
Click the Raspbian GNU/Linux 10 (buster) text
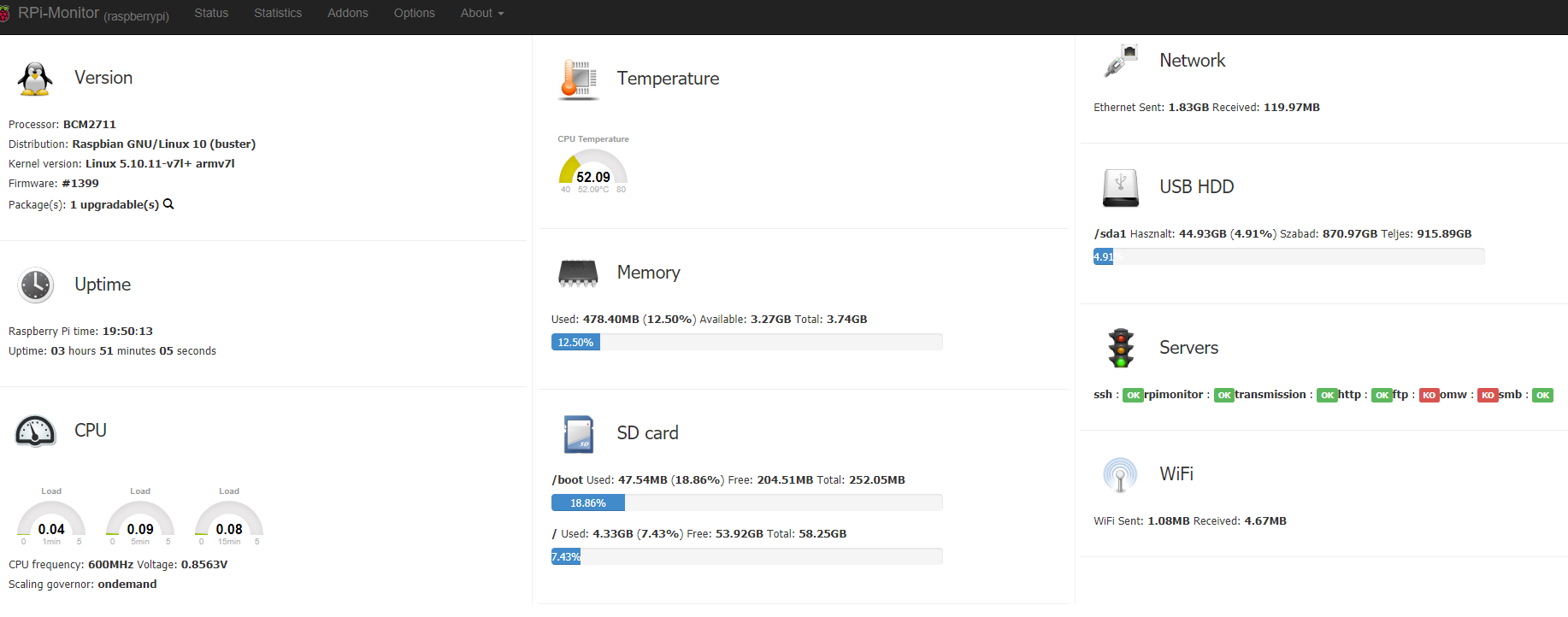coord(163,144)
